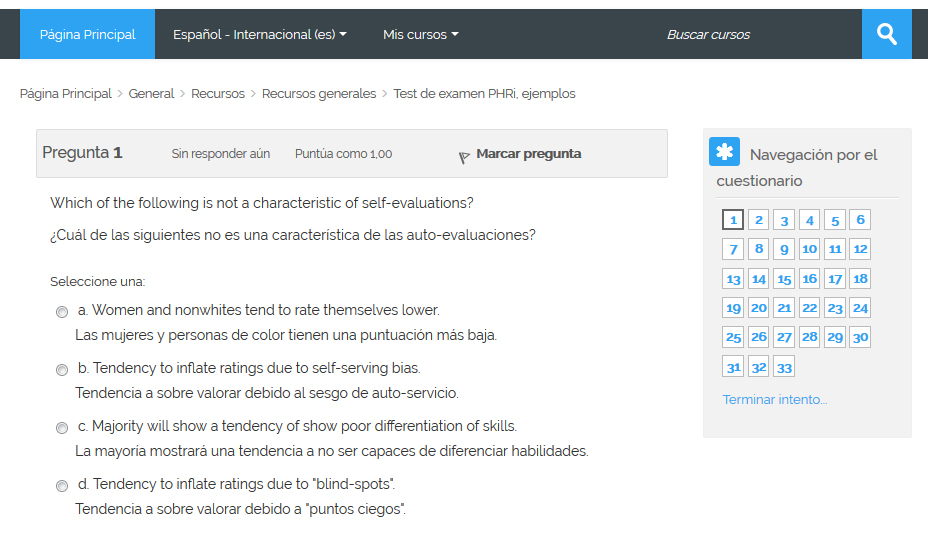
Task: Click the 'Sin responder aún' status text
Action: pyautogui.click(x=221, y=154)
